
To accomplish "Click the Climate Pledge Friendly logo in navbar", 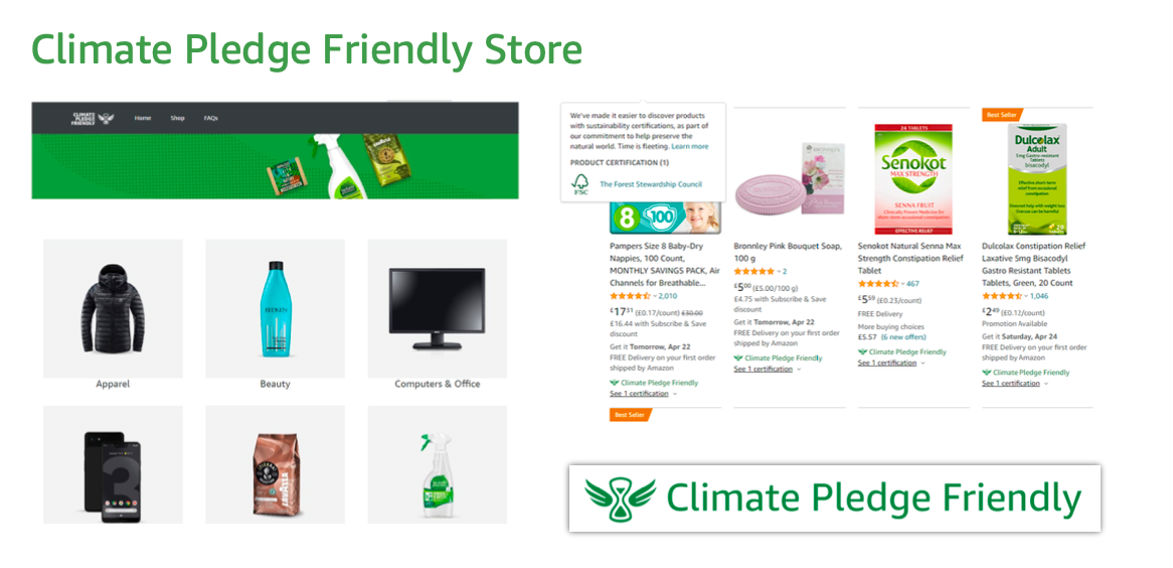I will 94,118.
